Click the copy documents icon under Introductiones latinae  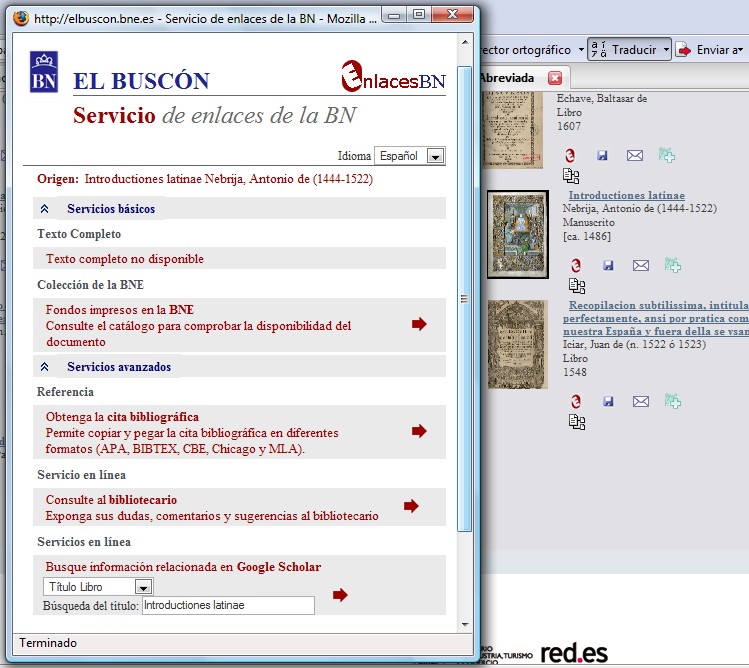point(577,286)
